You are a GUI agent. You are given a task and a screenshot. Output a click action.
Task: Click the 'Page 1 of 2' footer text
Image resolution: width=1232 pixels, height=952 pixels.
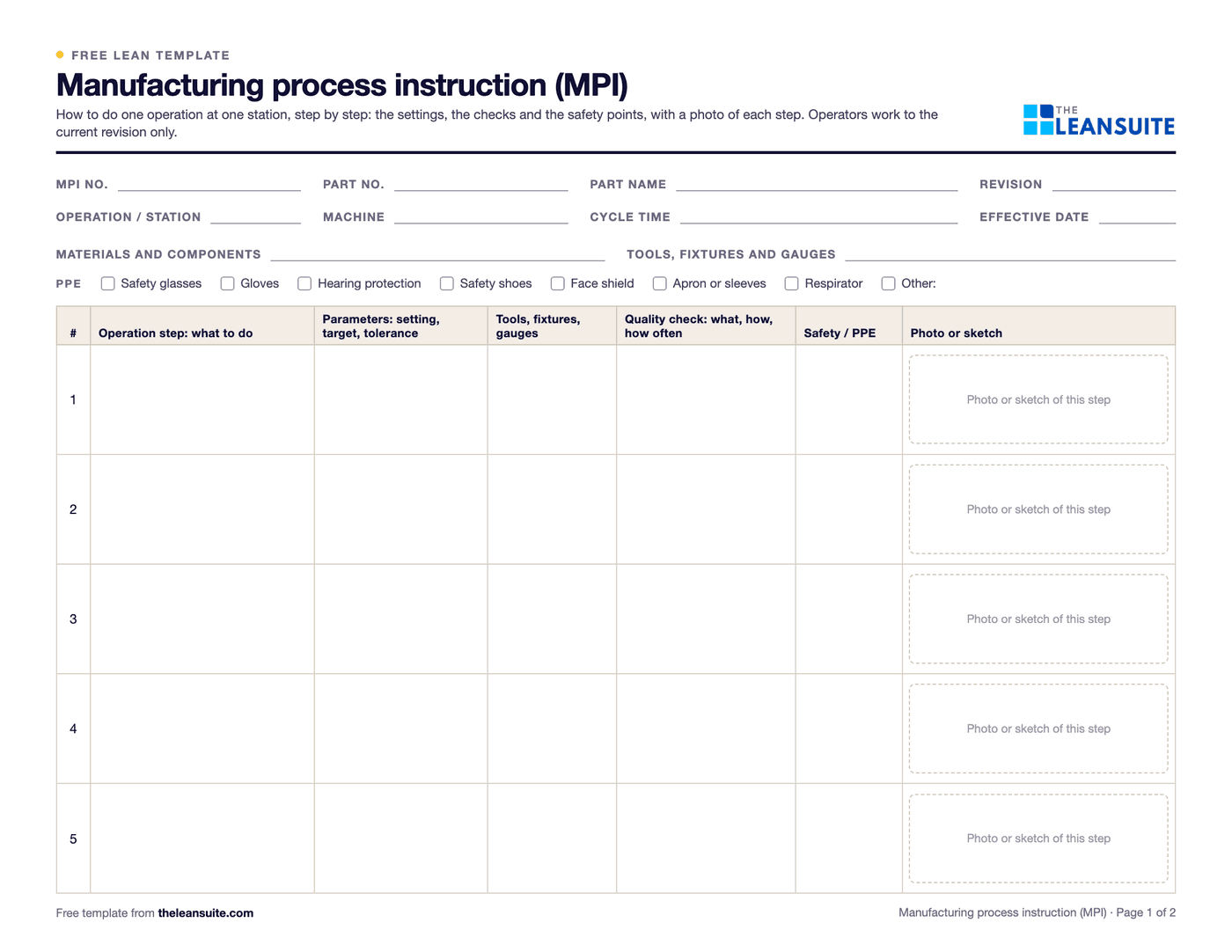1146,913
